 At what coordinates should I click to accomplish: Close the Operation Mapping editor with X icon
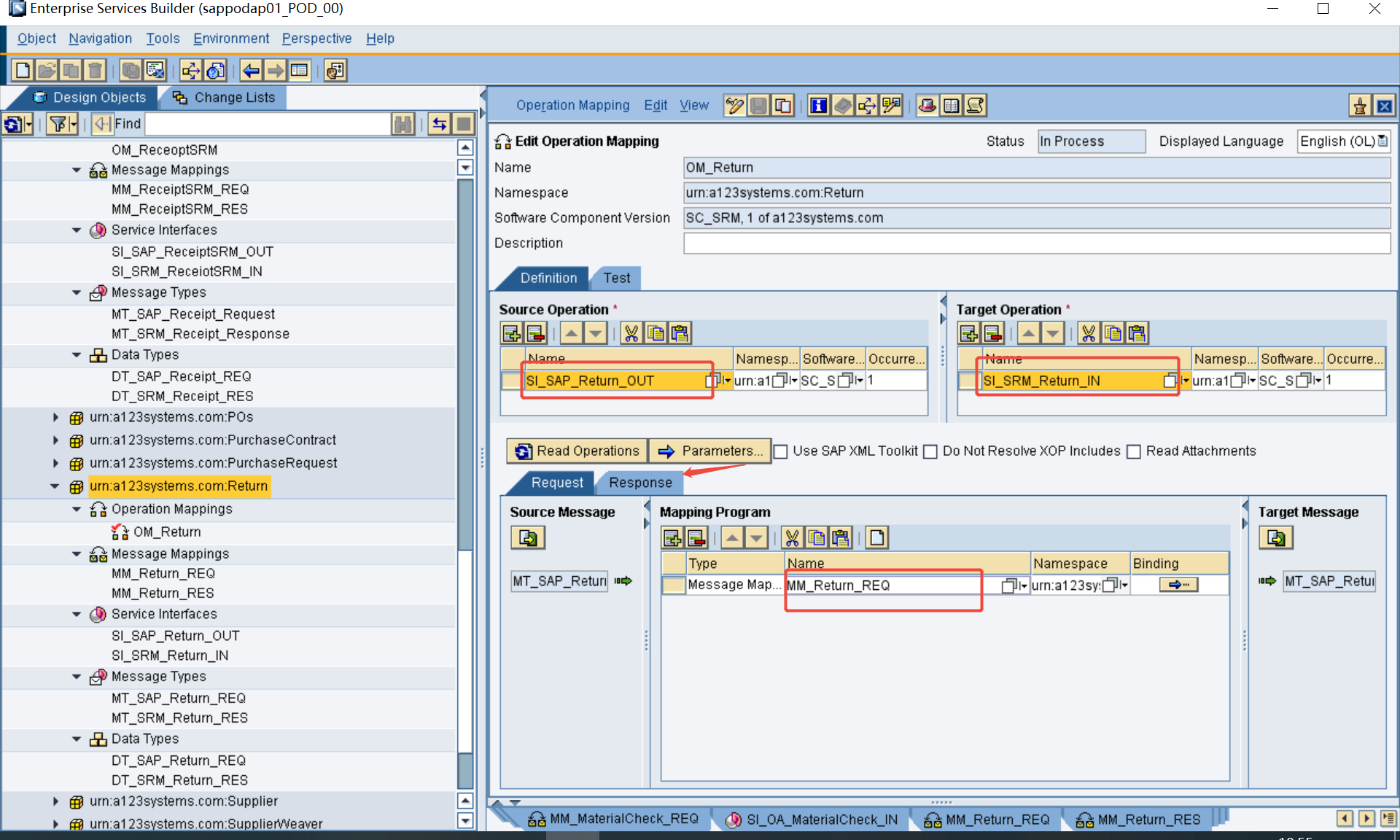1384,106
